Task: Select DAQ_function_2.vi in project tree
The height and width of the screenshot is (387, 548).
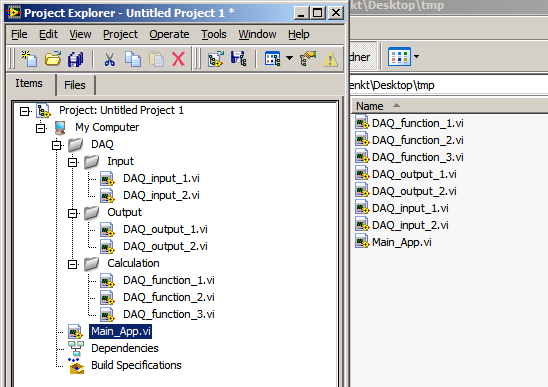Action: (x=169, y=298)
